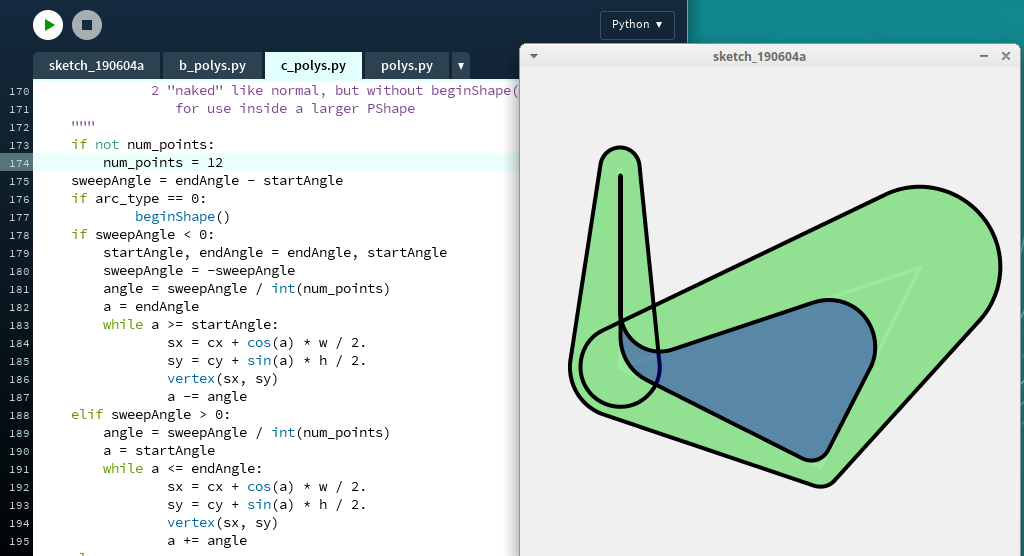Open the b_polys.py tab

click(x=212, y=66)
